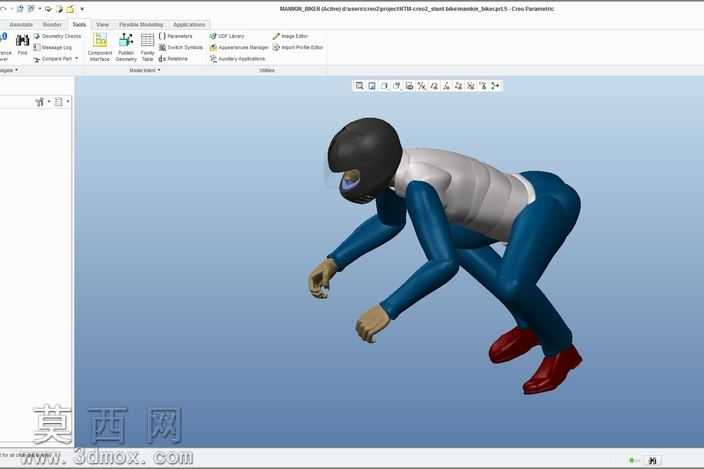Open the Applications ribbon tab
The image size is (704, 469).
pos(189,25)
